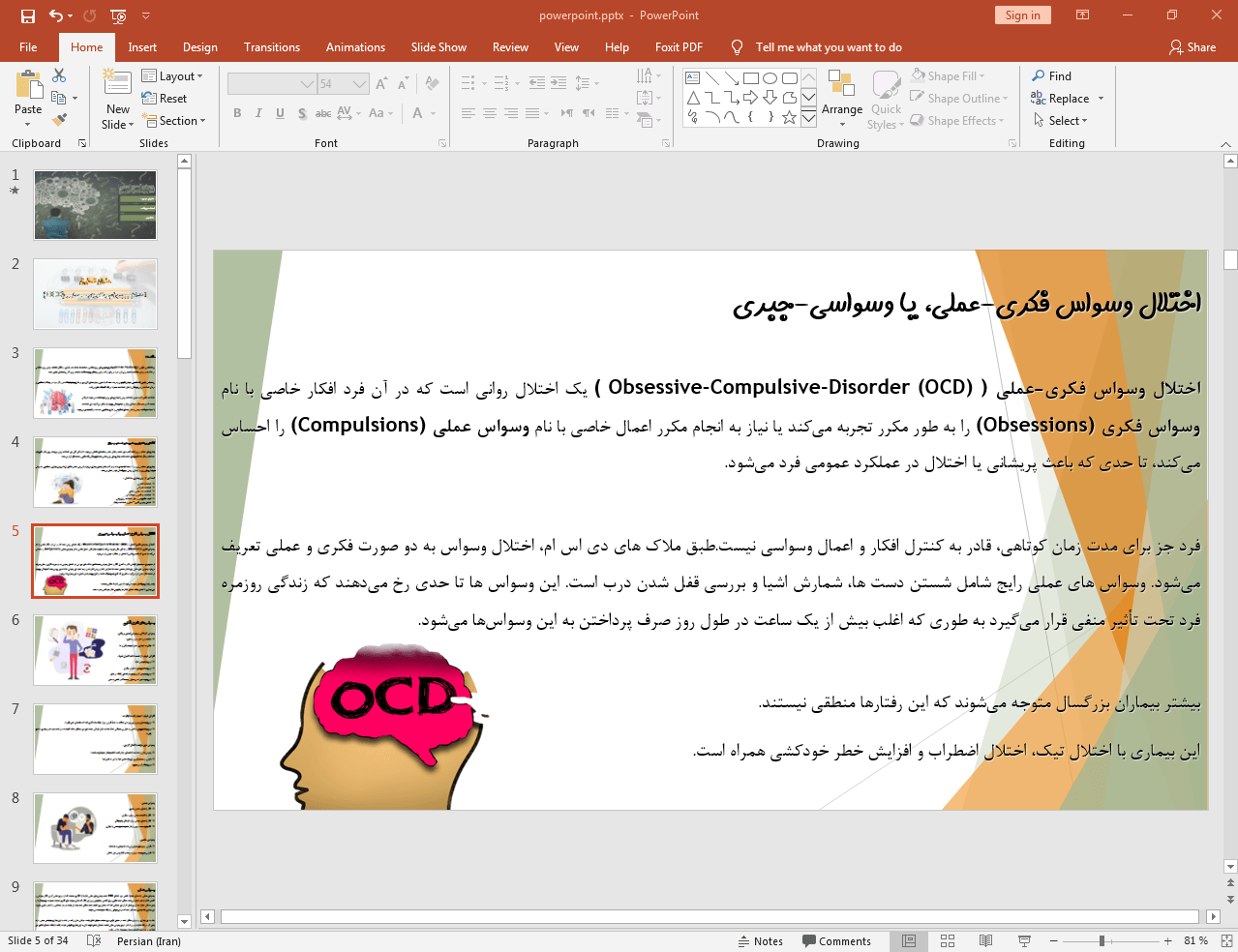Click Tell me what you want to do
1238x952 pixels.
[828, 47]
